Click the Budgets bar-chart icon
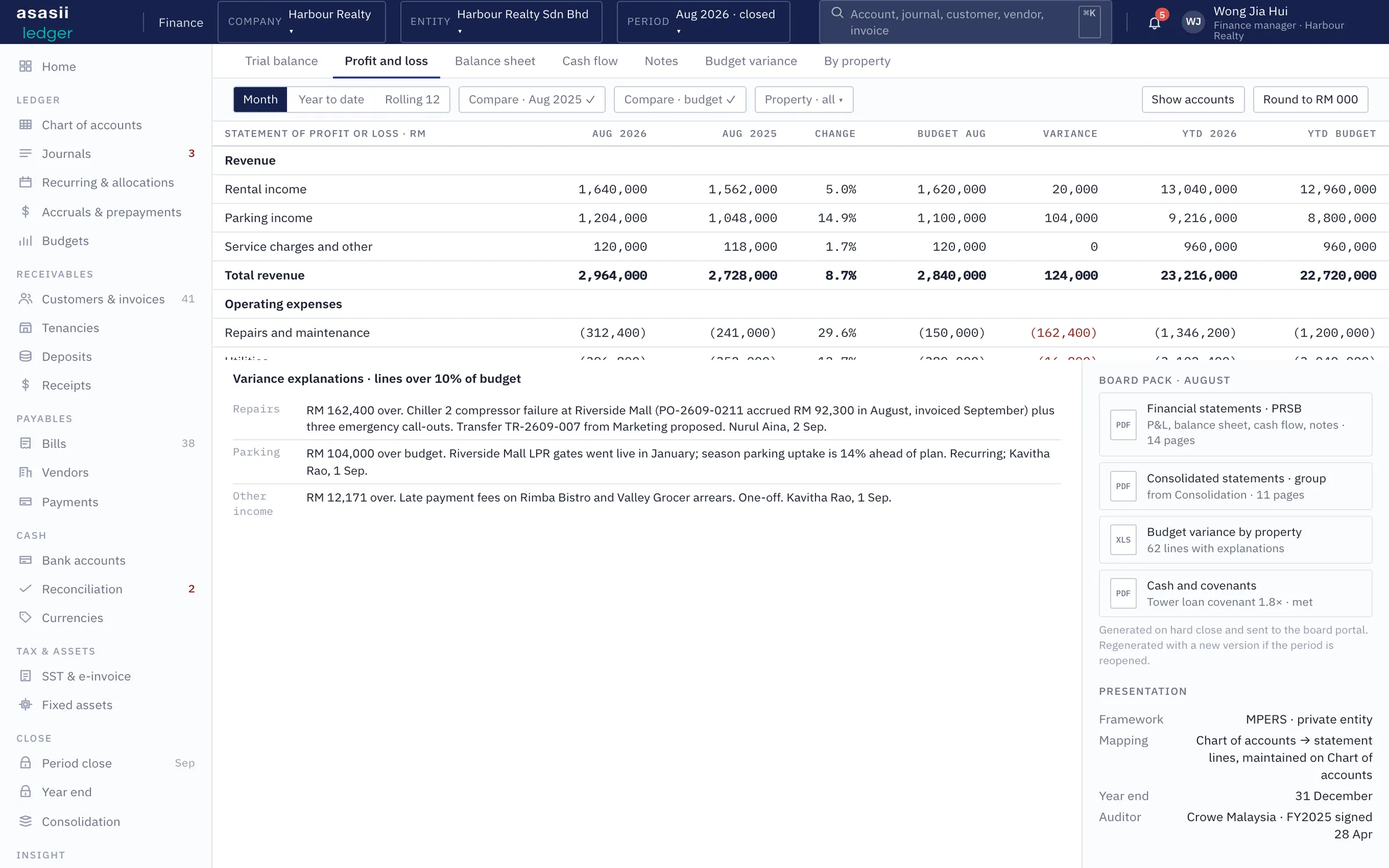Image resolution: width=1389 pixels, height=868 pixels. pyautogui.click(x=25, y=241)
